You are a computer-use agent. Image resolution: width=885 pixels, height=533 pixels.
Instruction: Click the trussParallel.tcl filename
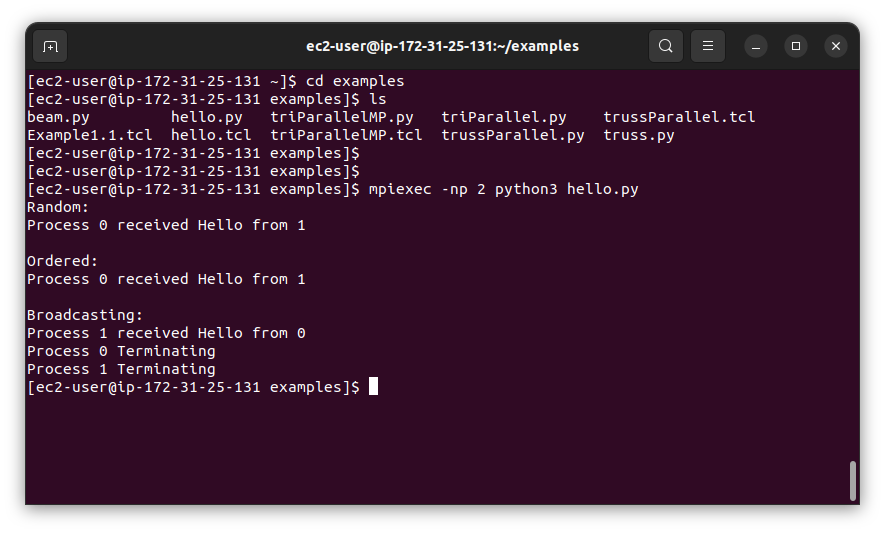(679, 117)
